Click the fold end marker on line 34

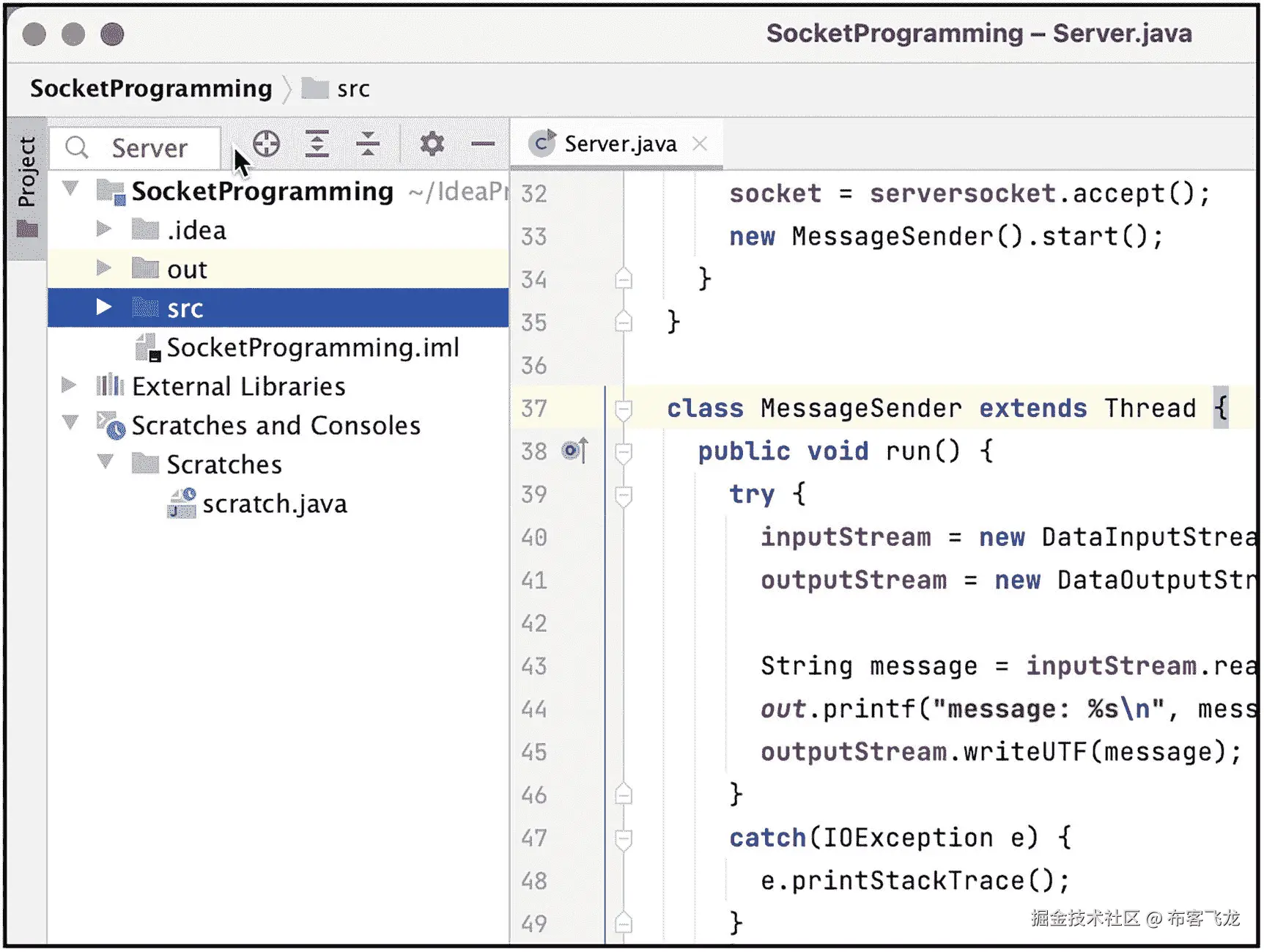(x=624, y=278)
